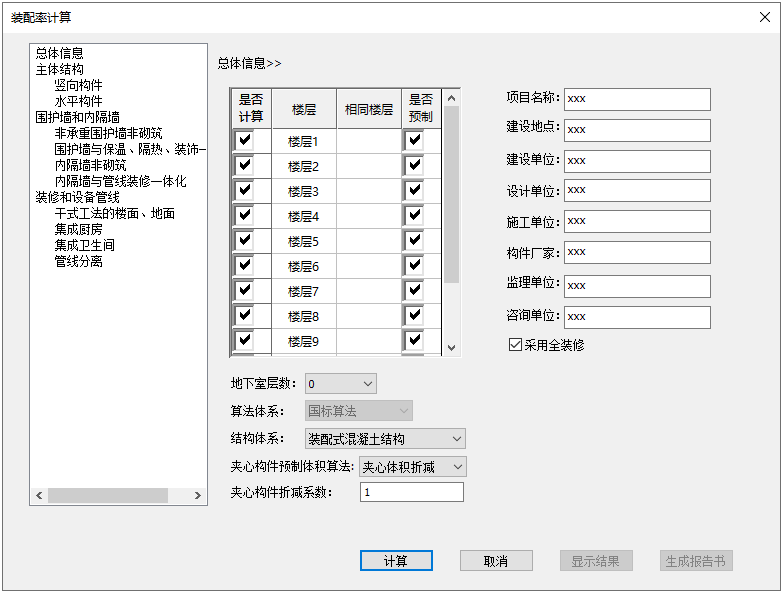
Task: Select 竖向构件 in the tree
Action: pyautogui.click(x=78, y=85)
